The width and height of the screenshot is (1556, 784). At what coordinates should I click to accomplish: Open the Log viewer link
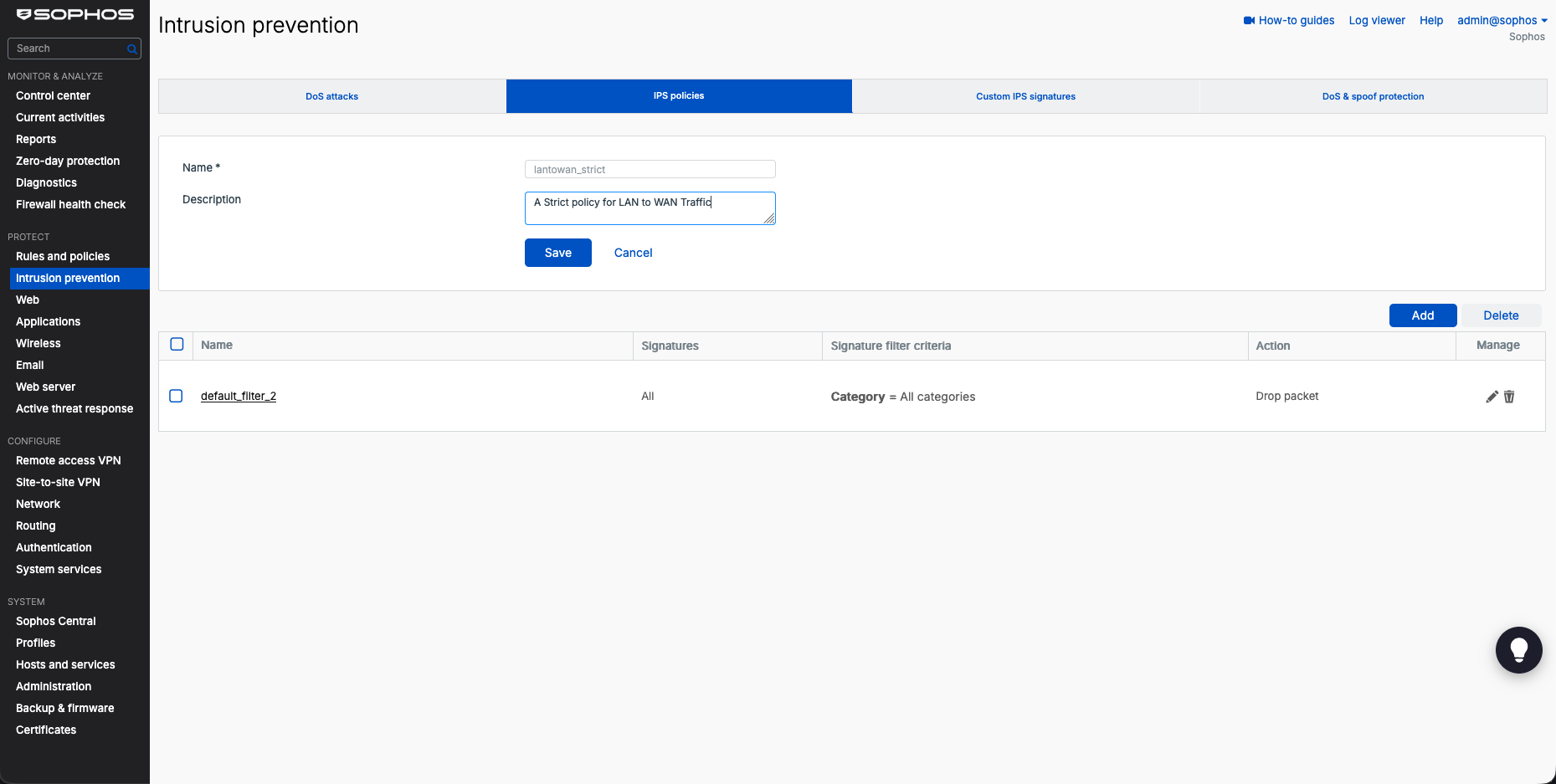coord(1377,20)
